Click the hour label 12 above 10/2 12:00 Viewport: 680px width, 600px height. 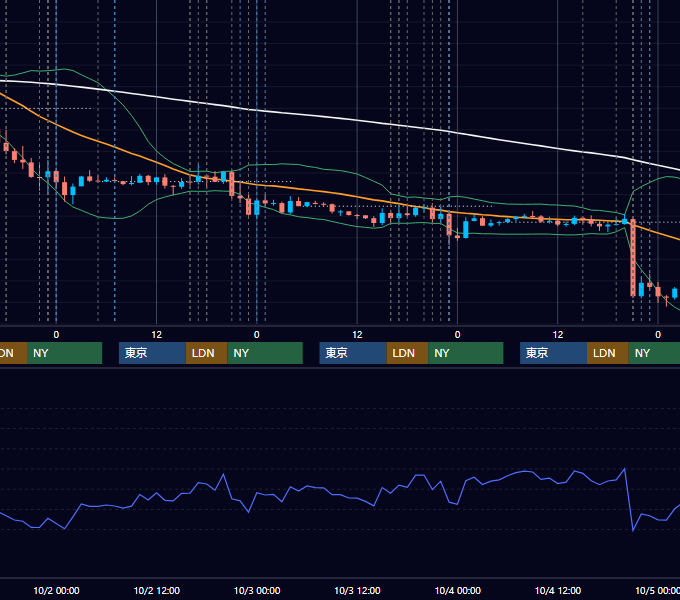tap(157, 335)
